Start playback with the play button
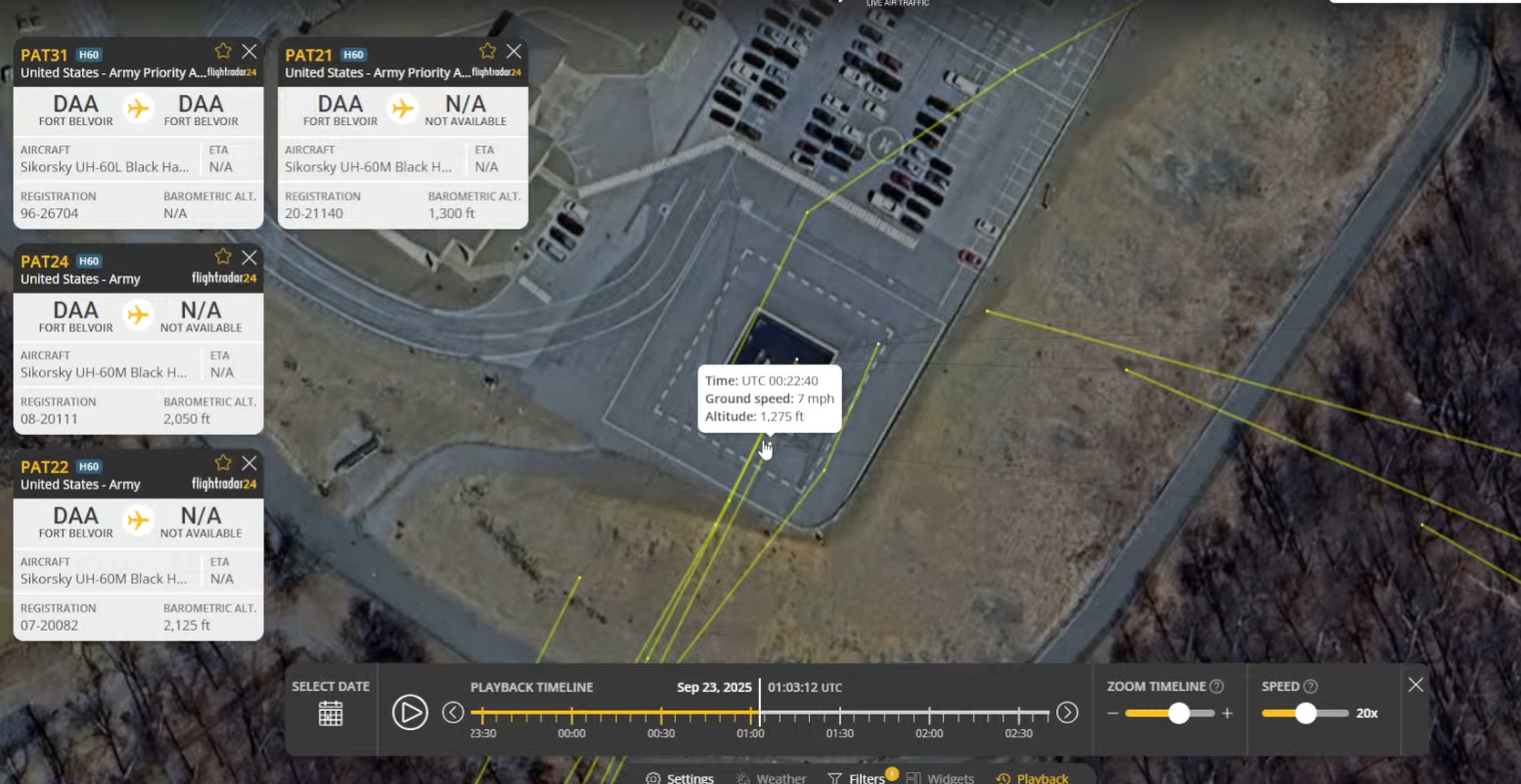The height and width of the screenshot is (784, 1521). click(x=410, y=713)
